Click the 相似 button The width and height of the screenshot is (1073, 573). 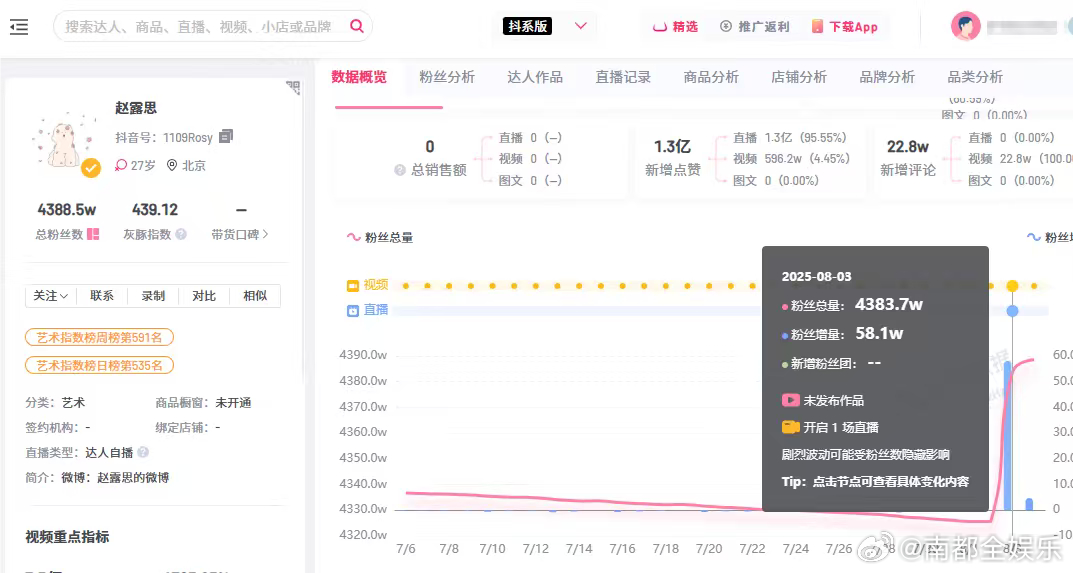pos(255,296)
